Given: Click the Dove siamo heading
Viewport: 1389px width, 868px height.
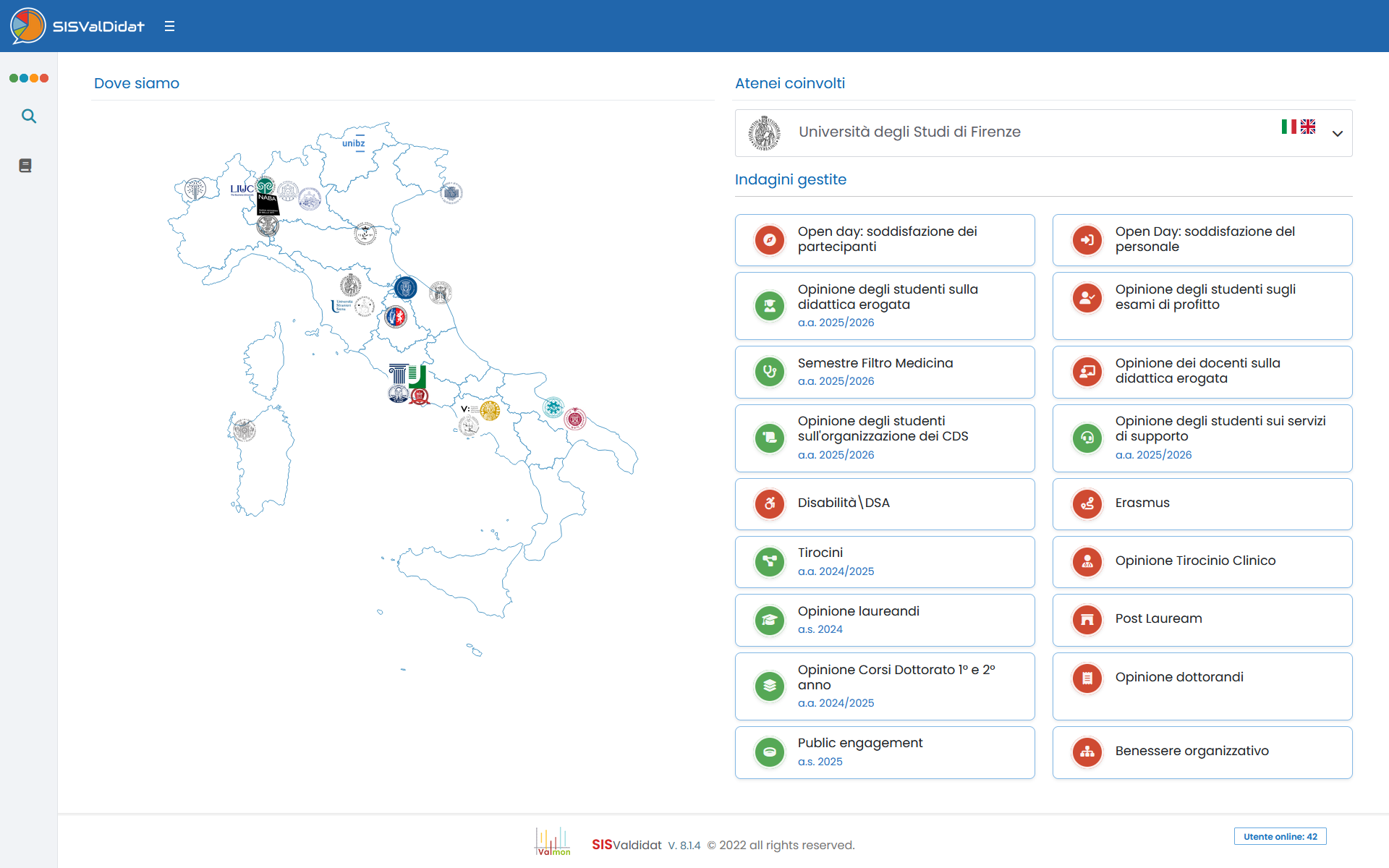Looking at the screenshot, I should click(x=137, y=83).
